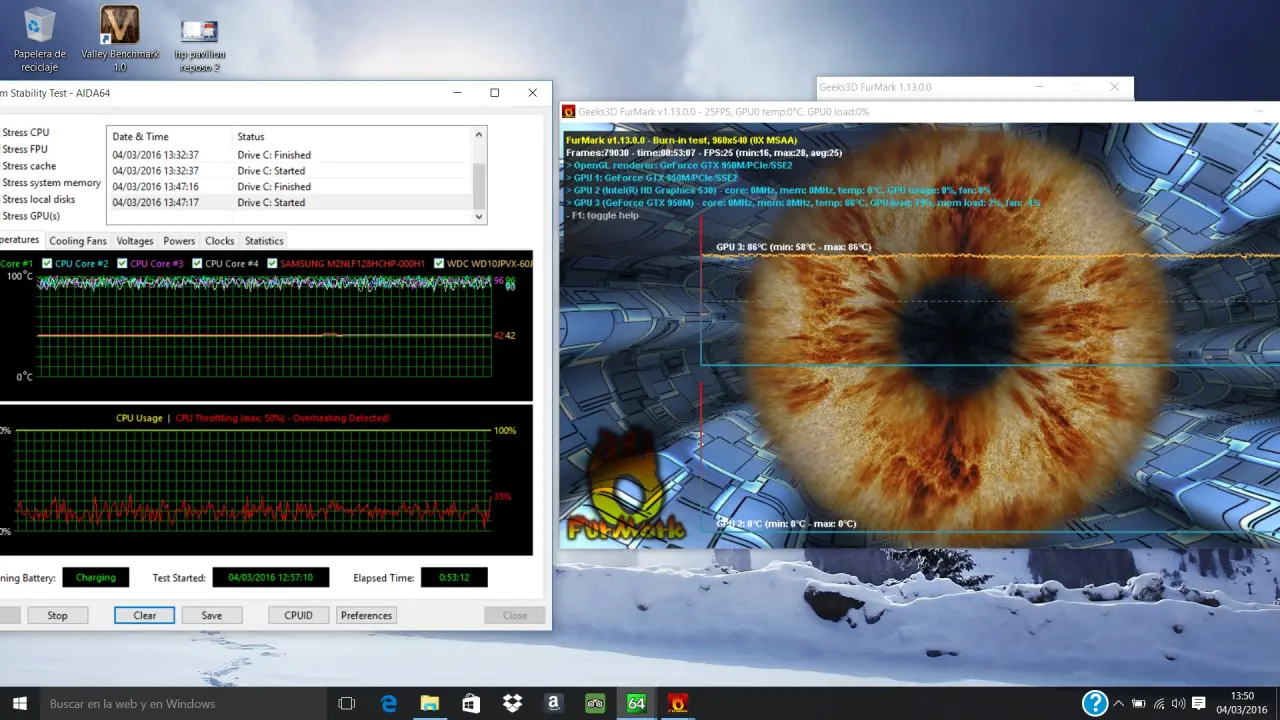
Task: Launch Microsoft Edge from the taskbar
Action: 388,703
